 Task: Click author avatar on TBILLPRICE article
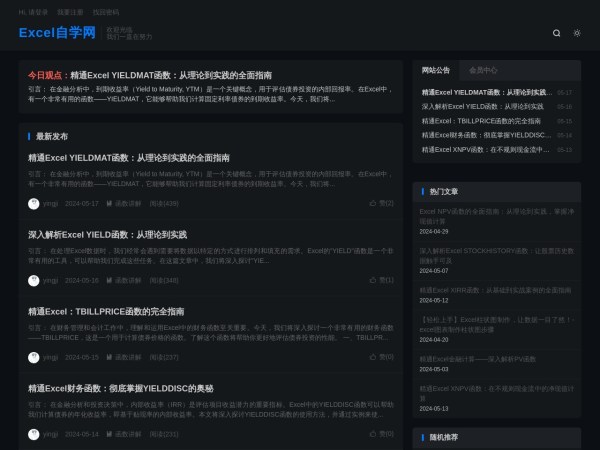click(x=34, y=357)
